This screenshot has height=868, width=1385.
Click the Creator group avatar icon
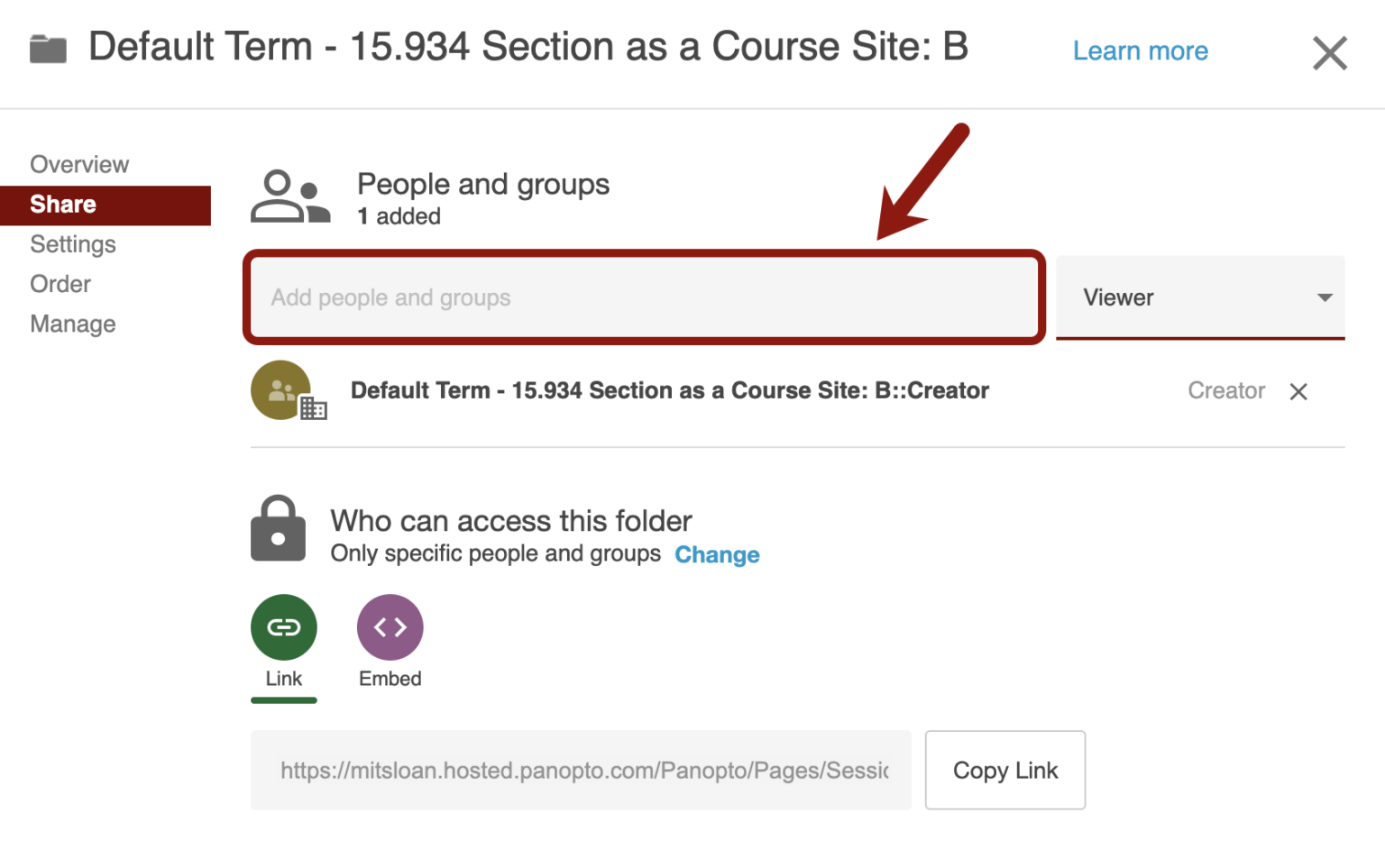(278, 389)
